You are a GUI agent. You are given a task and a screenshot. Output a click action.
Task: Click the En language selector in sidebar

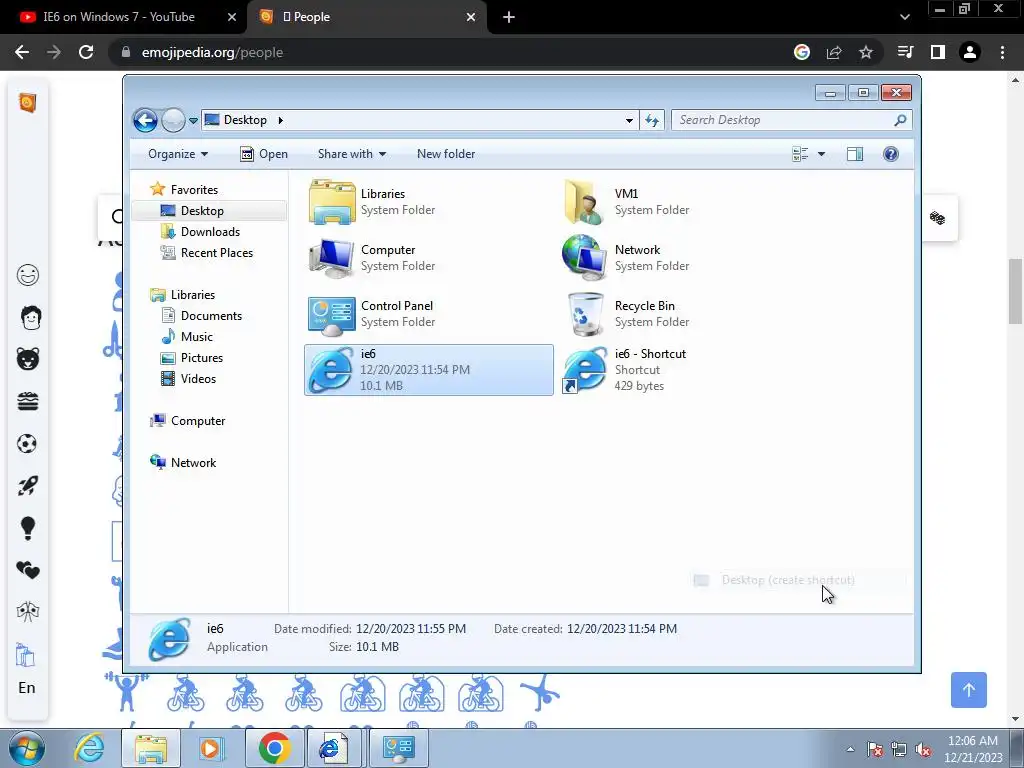click(x=27, y=688)
